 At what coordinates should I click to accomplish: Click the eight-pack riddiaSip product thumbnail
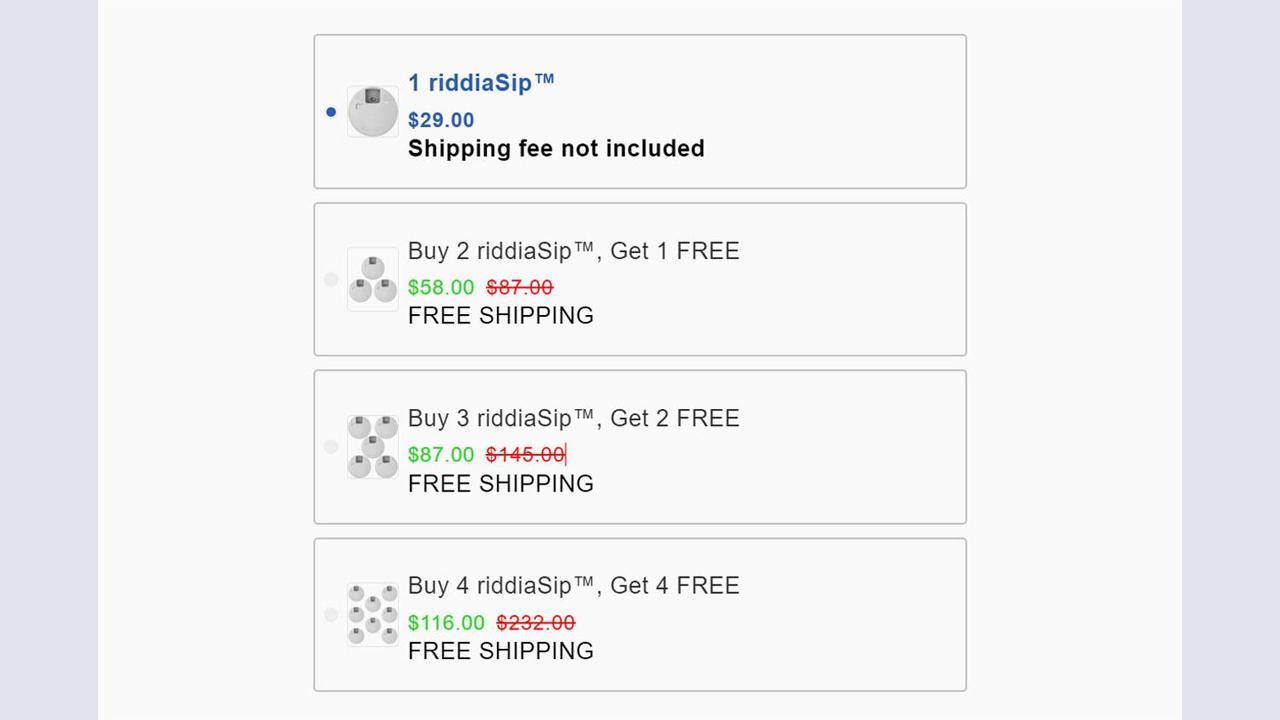373,614
